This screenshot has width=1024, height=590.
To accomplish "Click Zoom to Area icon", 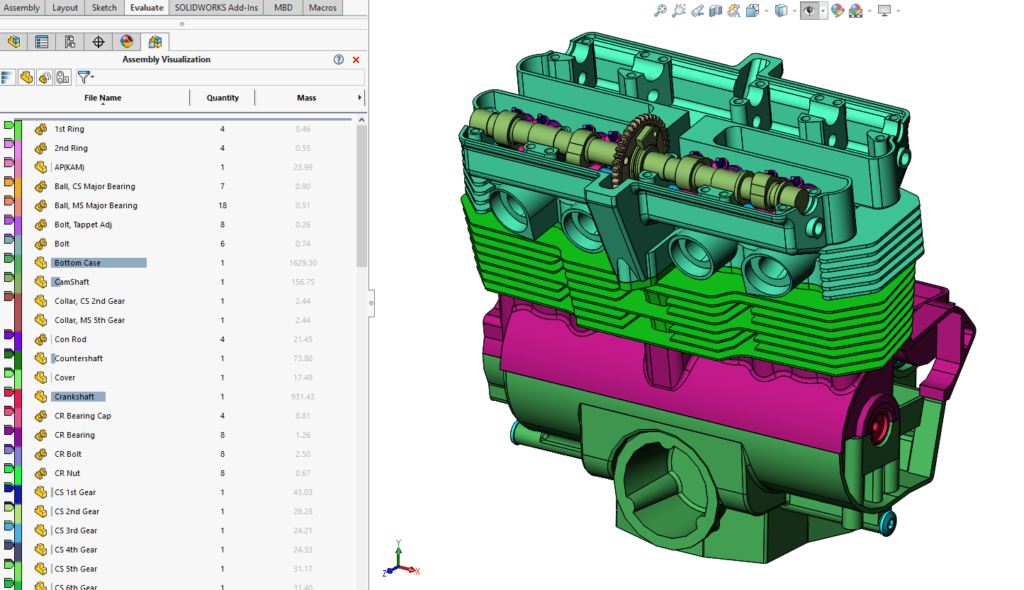I will (679, 10).
